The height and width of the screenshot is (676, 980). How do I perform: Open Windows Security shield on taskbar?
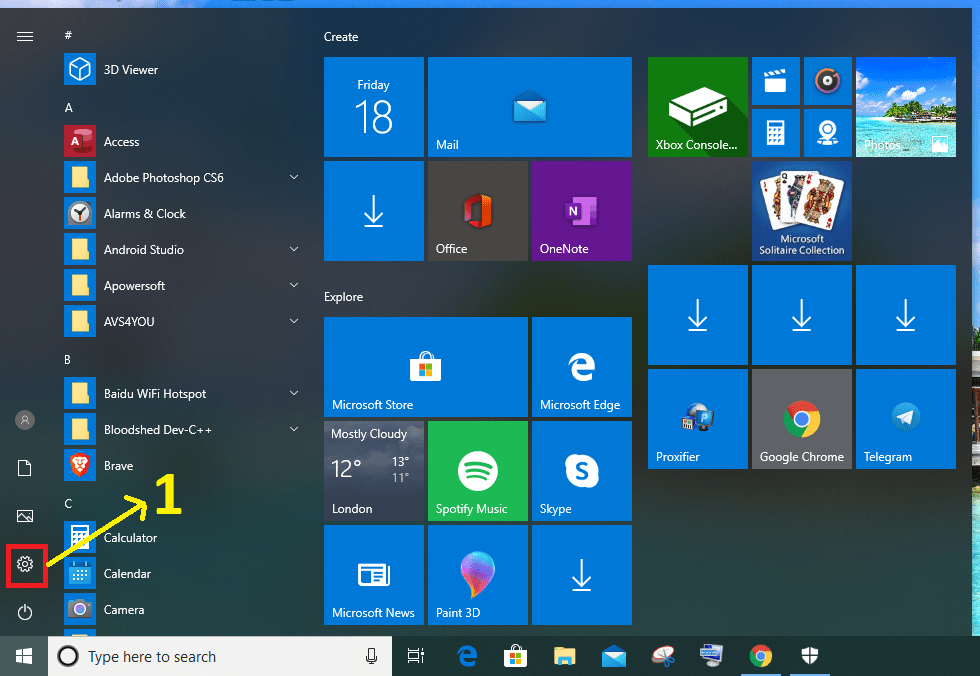tap(810, 656)
